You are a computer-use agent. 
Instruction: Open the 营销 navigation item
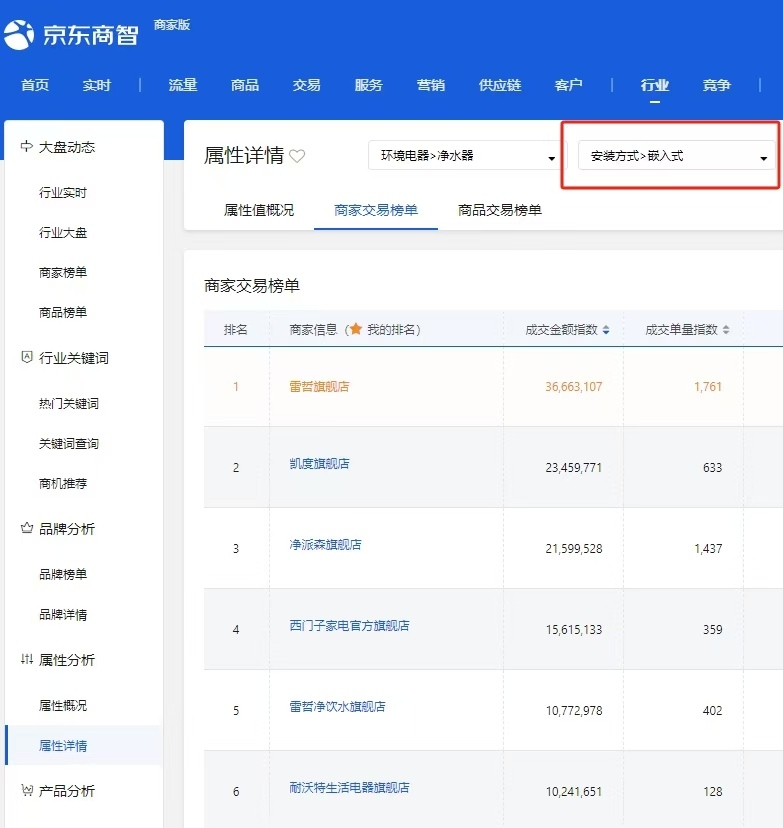(x=431, y=85)
